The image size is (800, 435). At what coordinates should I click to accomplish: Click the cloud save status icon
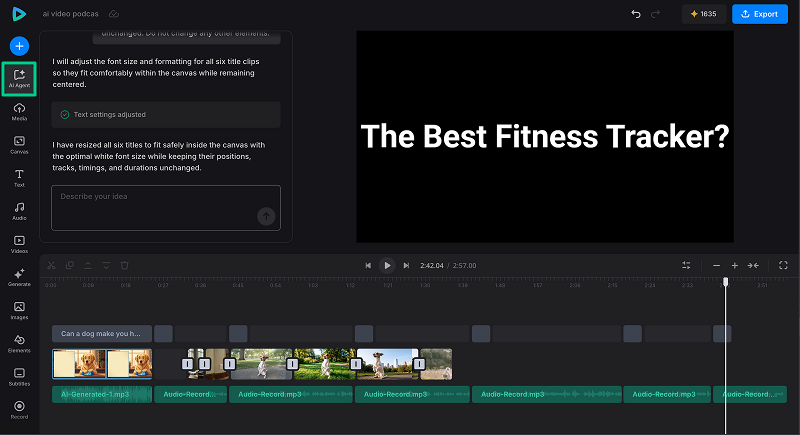point(114,14)
